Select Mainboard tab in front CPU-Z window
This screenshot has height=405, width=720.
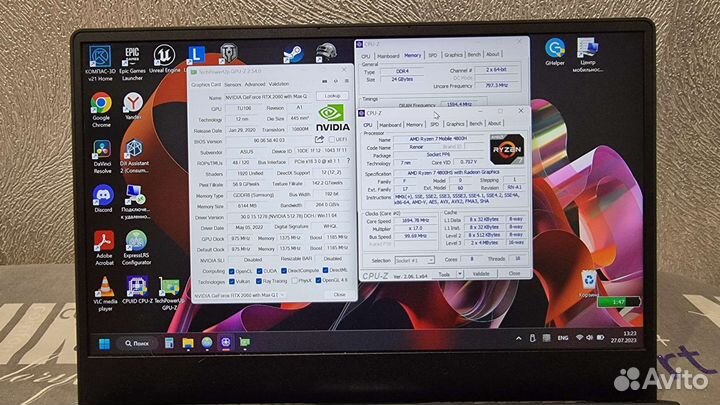point(390,125)
